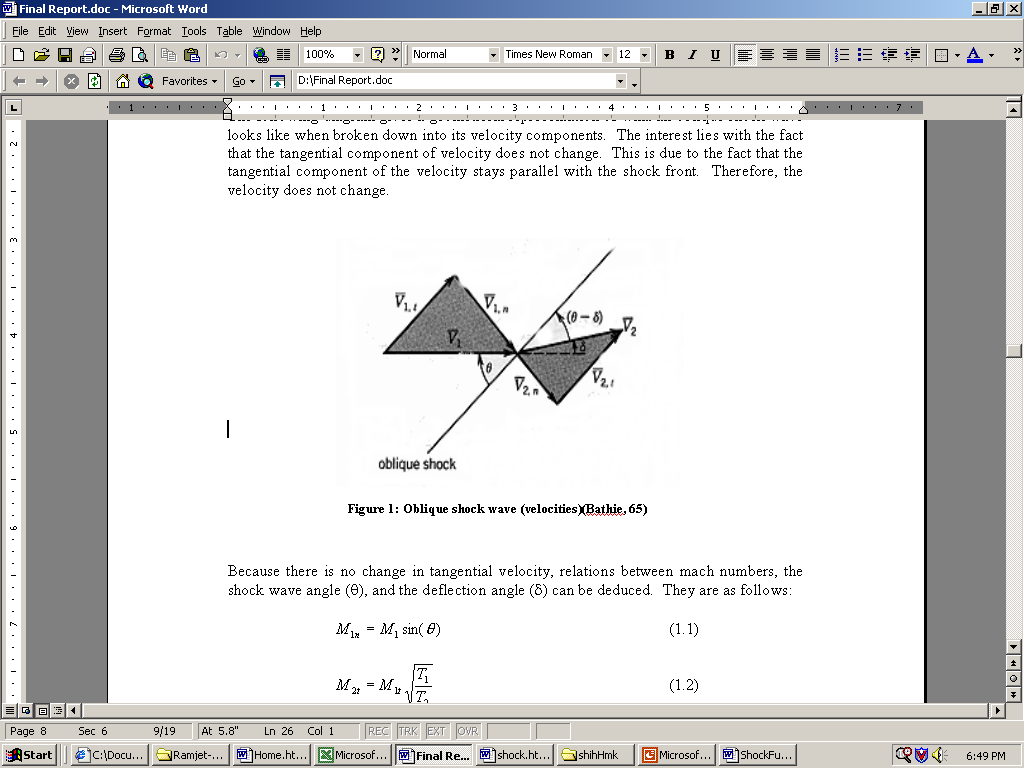Open Office Assistant help icon
Screen dimensions: 1024x768
click(377, 55)
